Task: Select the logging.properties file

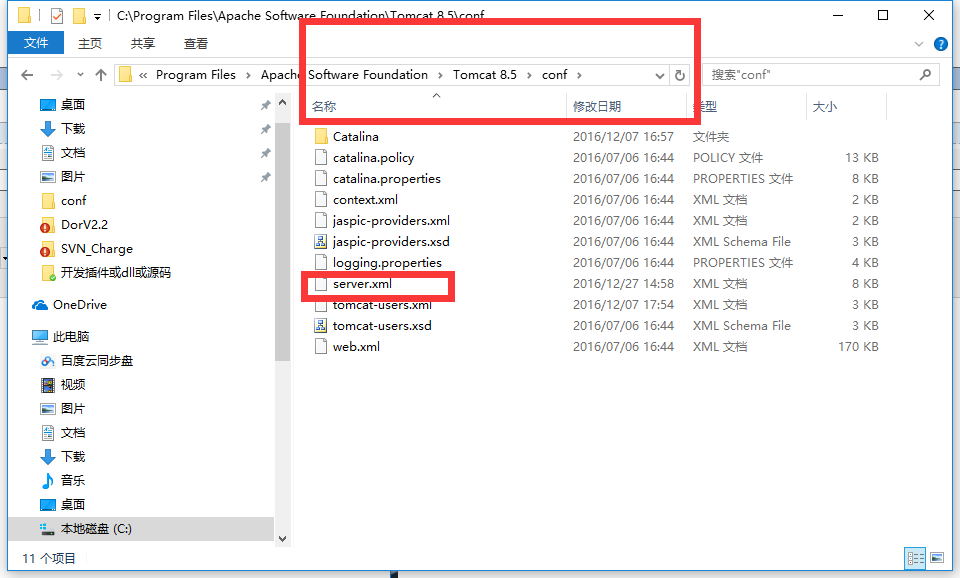Action: (388, 263)
